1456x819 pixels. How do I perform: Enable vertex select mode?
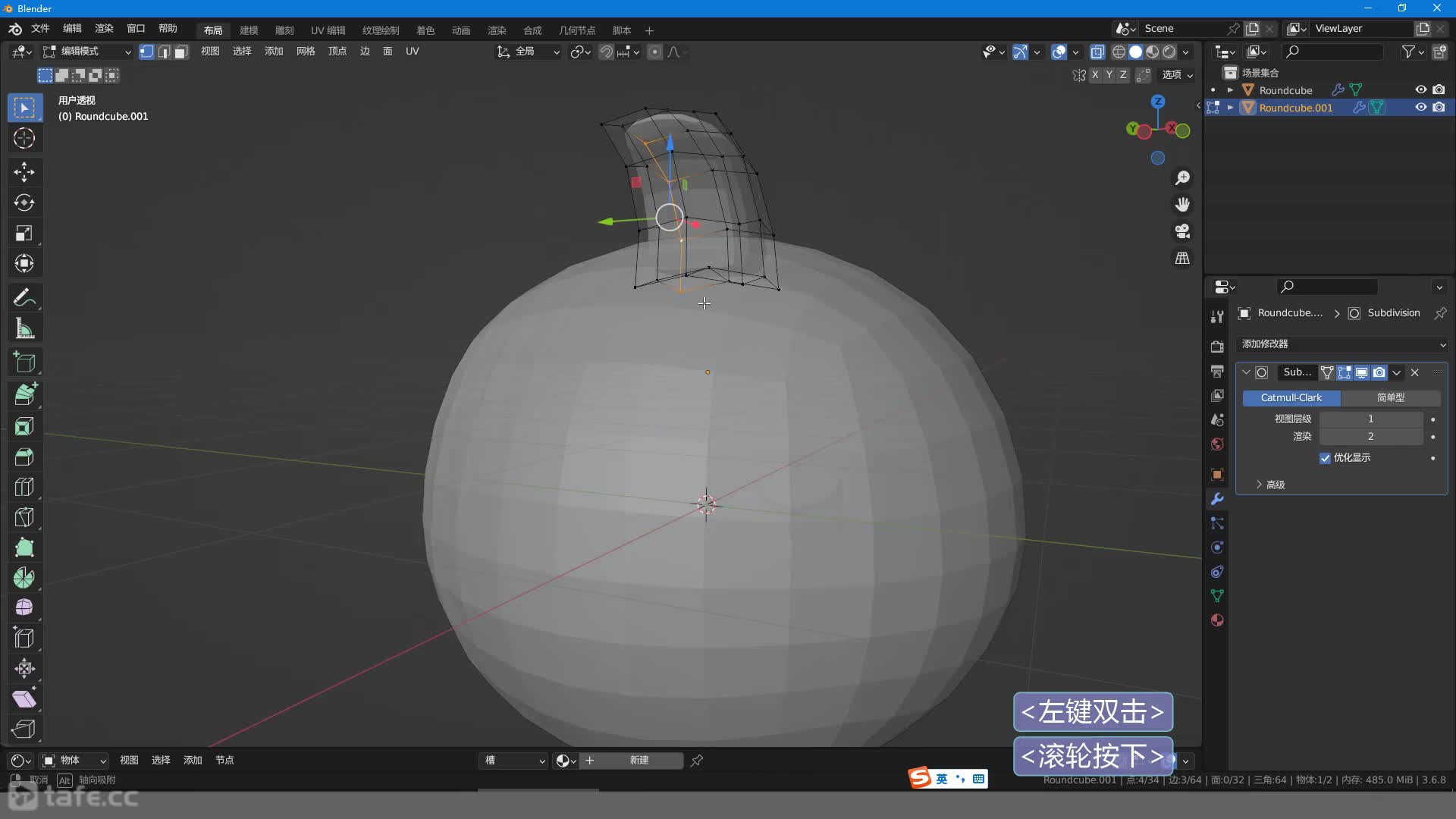[x=147, y=52]
